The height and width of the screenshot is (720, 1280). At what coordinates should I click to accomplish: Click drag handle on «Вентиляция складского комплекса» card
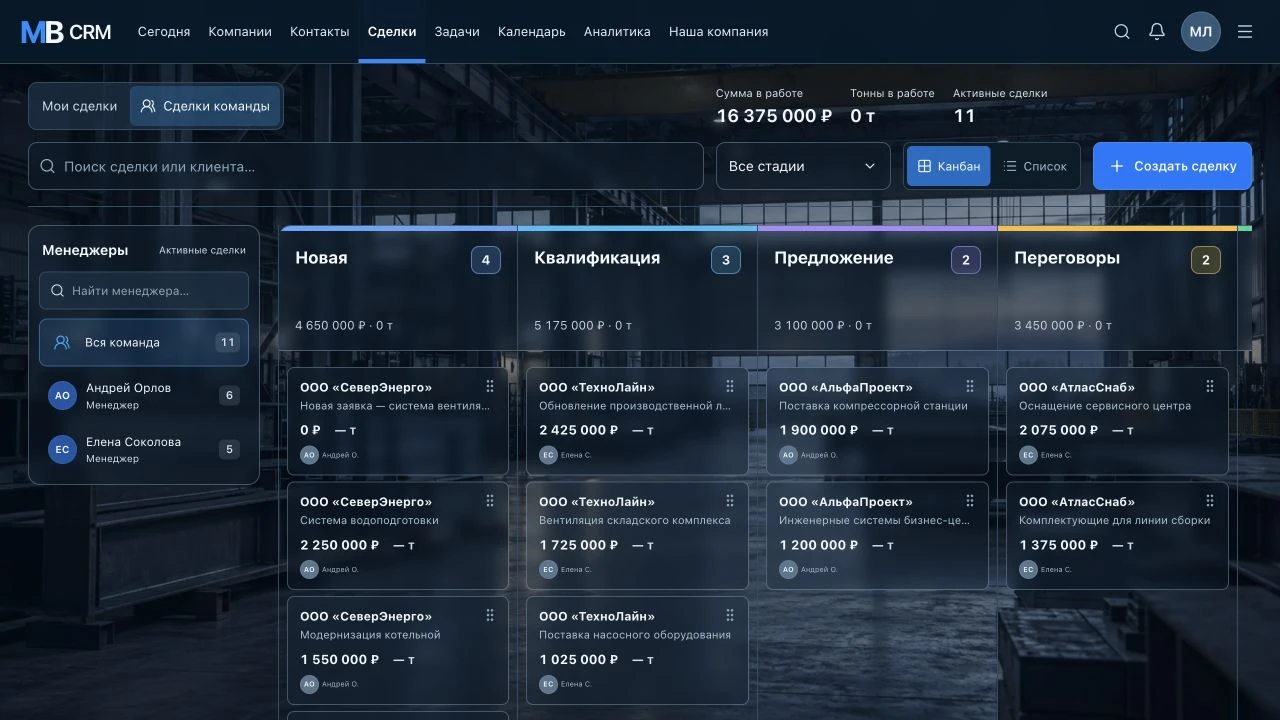pos(730,501)
